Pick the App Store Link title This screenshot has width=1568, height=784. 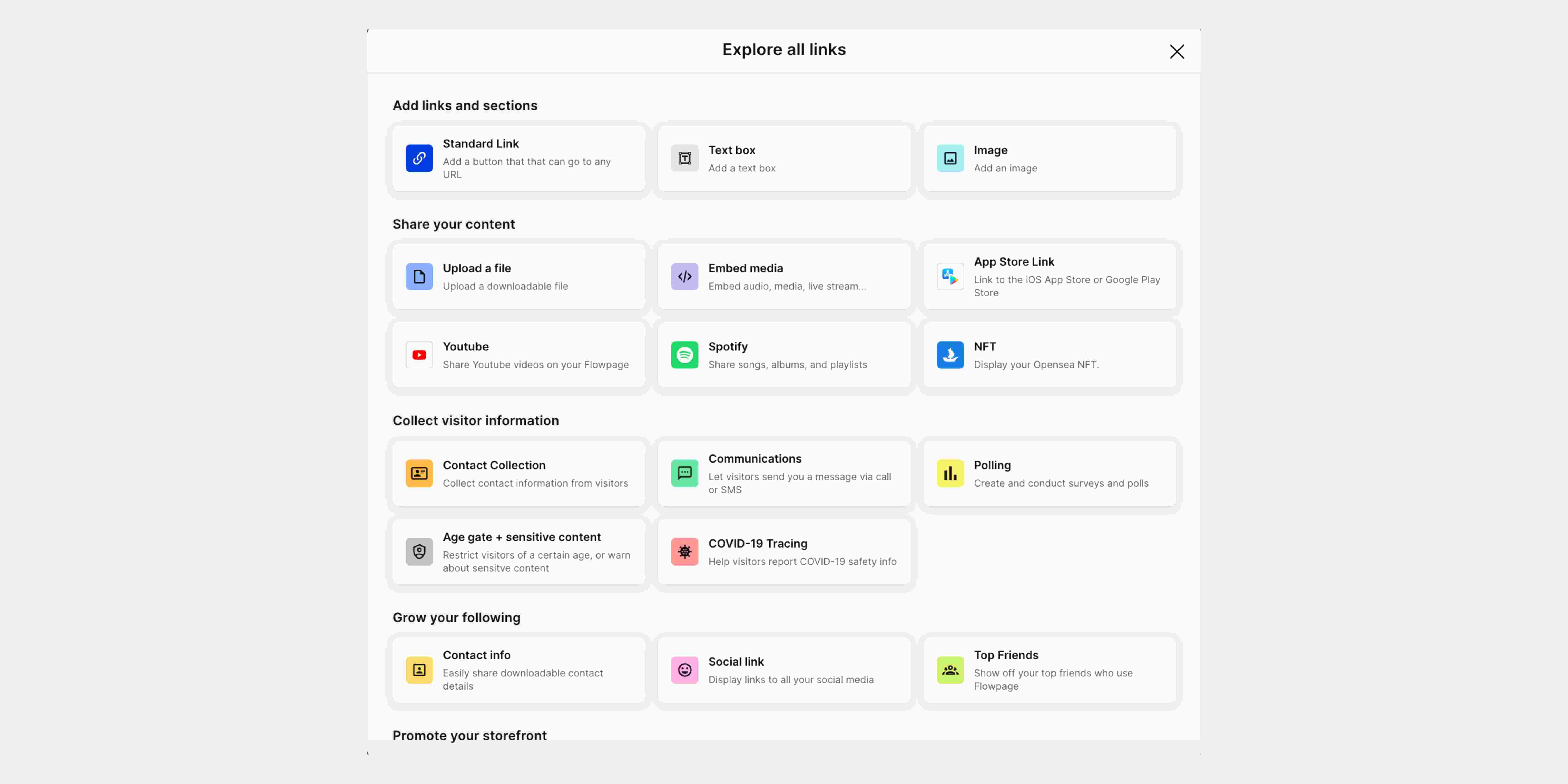point(1014,262)
